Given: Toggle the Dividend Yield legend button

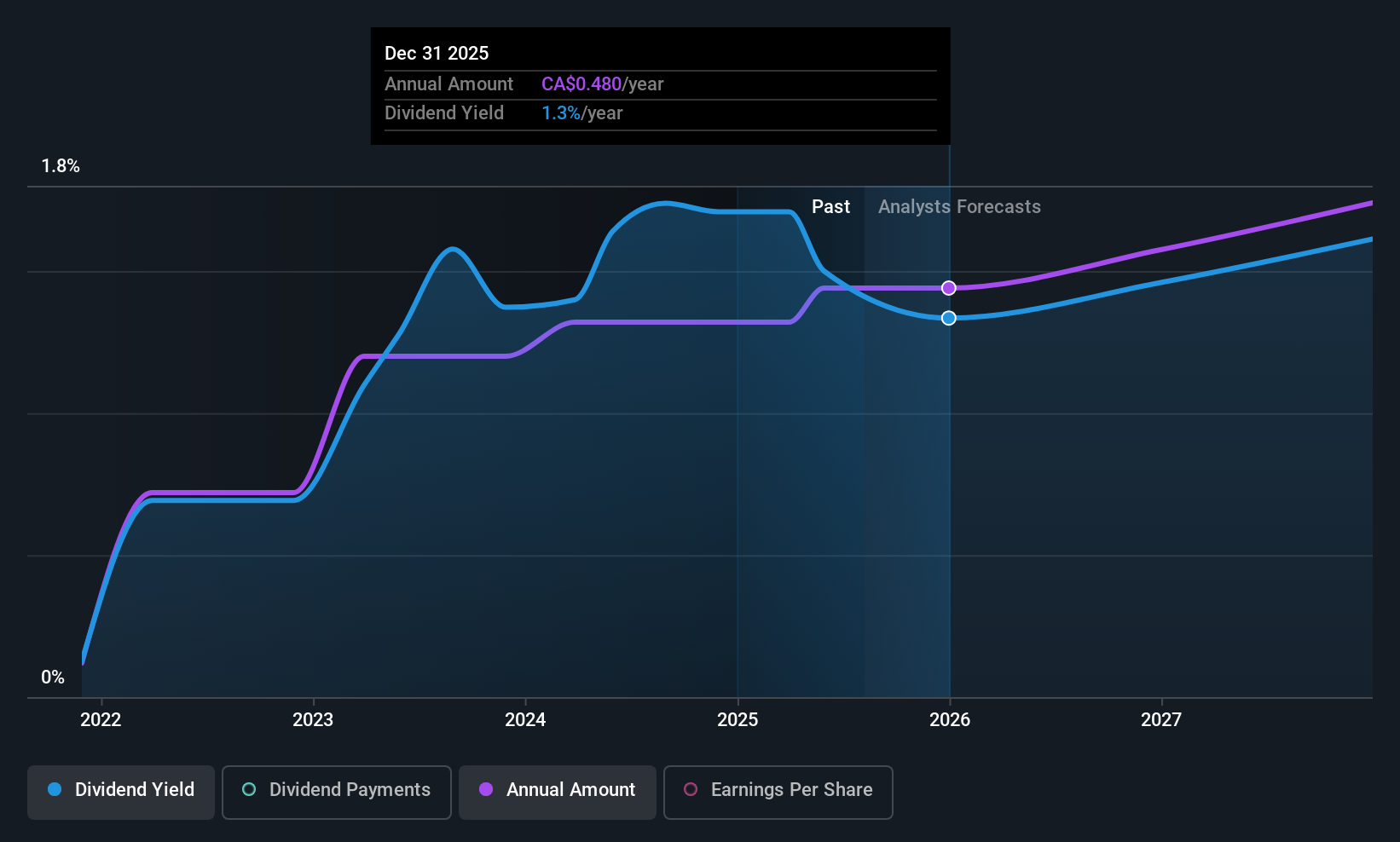Looking at the screenshot, I should click(121, 792).
